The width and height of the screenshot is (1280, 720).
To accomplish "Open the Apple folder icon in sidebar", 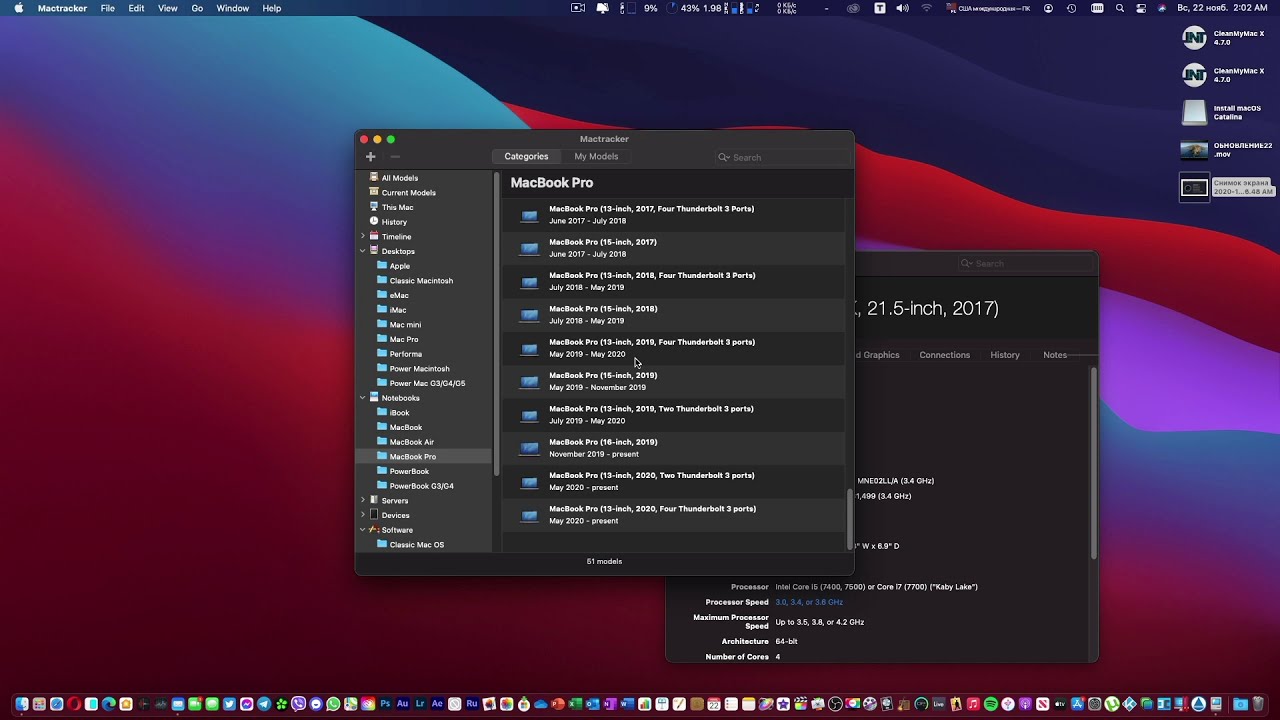I will (x=382, y=266).
